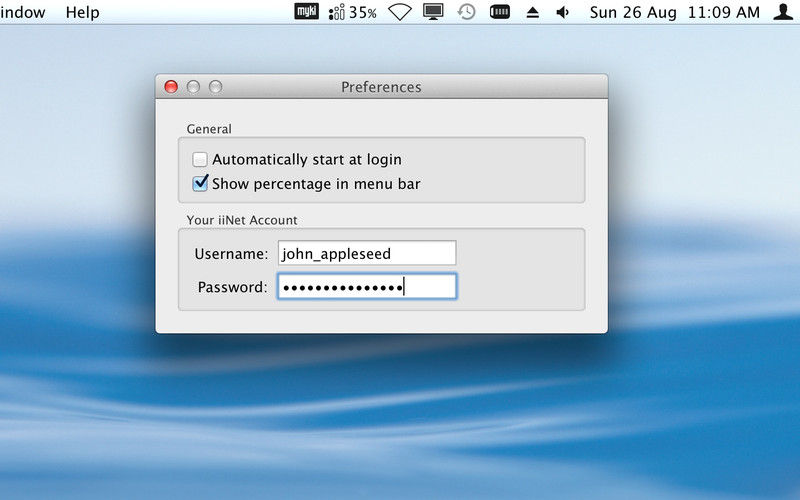Open the Time Machine menu bar icon
This screenshot has width=800, height=500.
pos(466,12)
